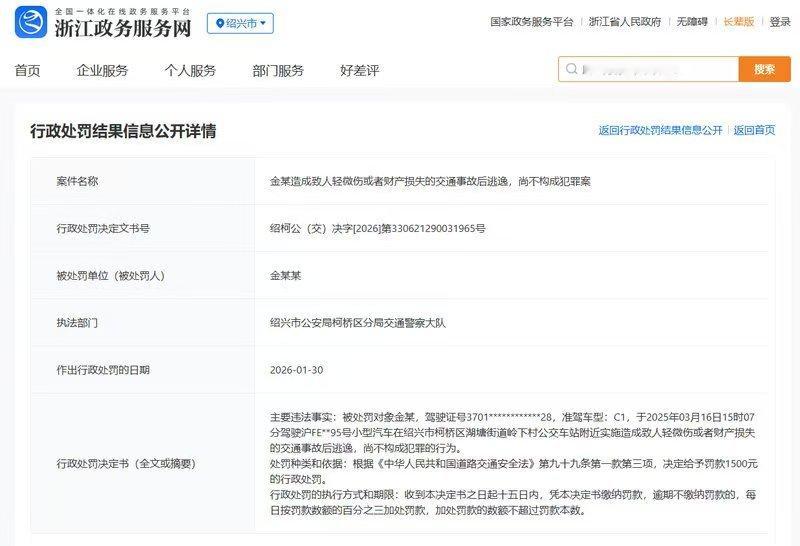Click the 案件名称 label cell
This screenshot has height=546, width=800.
pos(142,181)
